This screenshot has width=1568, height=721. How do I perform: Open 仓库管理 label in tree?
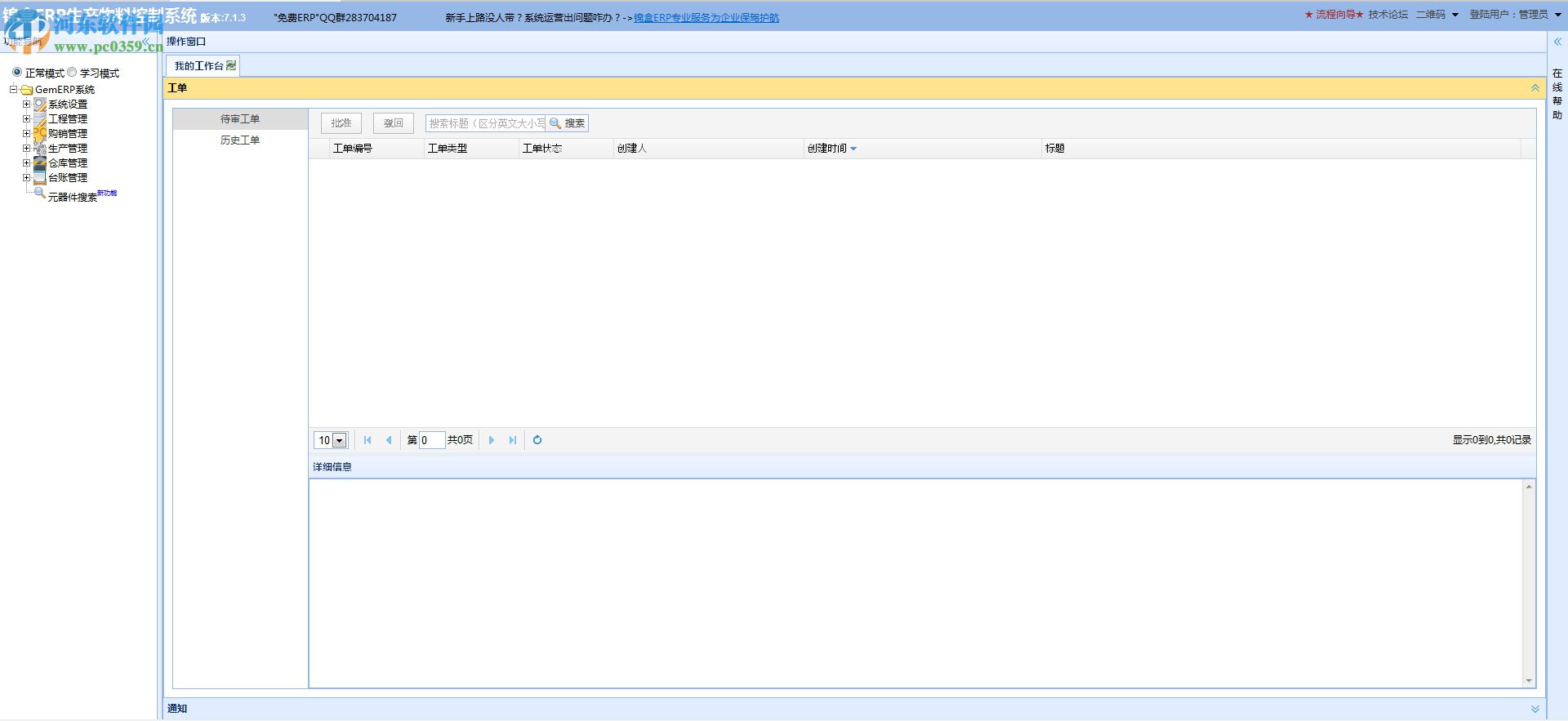68,163
